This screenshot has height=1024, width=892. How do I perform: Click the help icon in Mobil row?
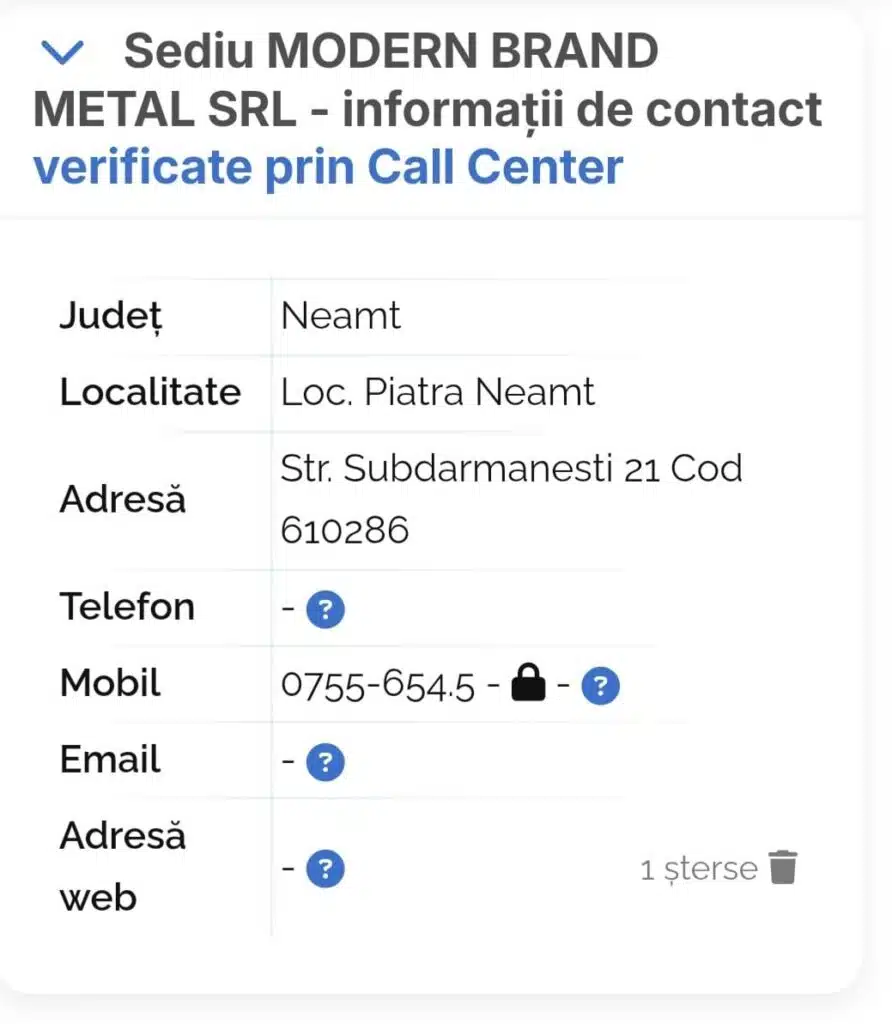pos(601,687)
